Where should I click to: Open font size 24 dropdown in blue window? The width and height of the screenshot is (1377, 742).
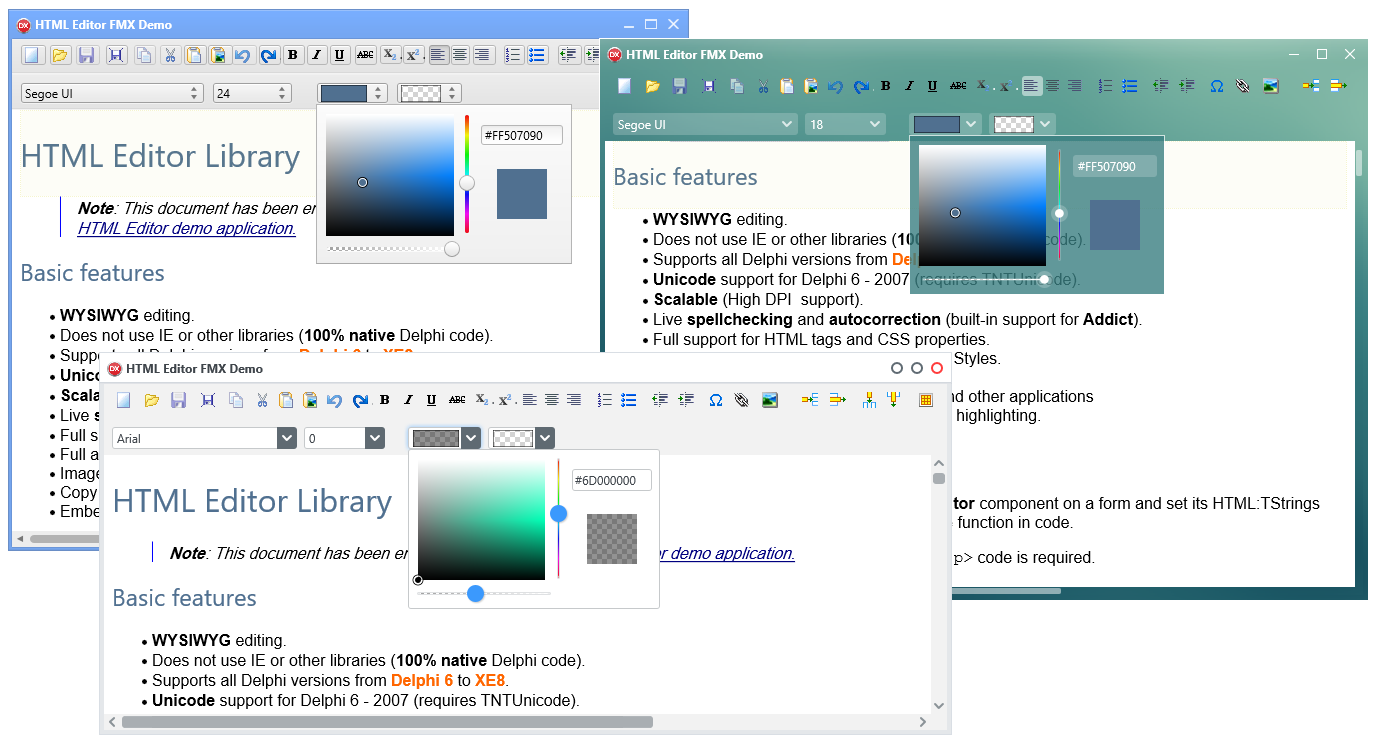(x=252, y=93)
